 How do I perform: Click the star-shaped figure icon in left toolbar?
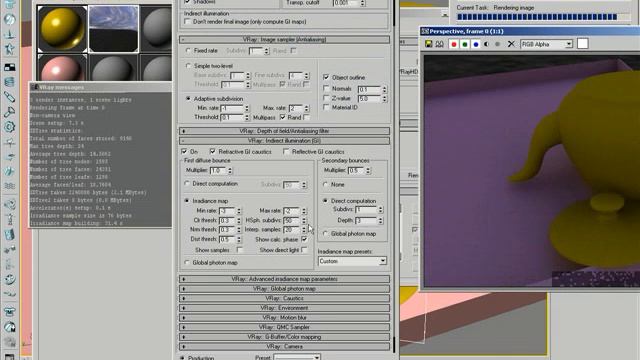[9, 49]
